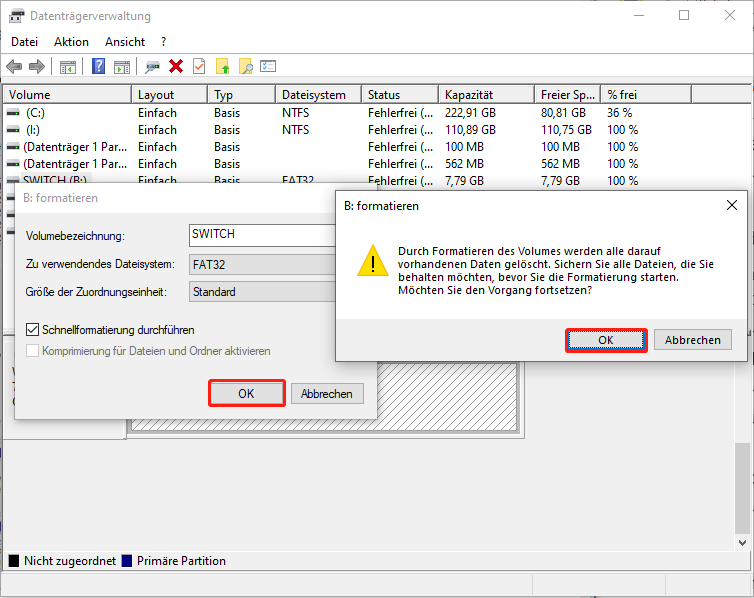Confirm warning dialog with OK
The width and height of the screenshot is (754, 598).
tap(605, 340)
